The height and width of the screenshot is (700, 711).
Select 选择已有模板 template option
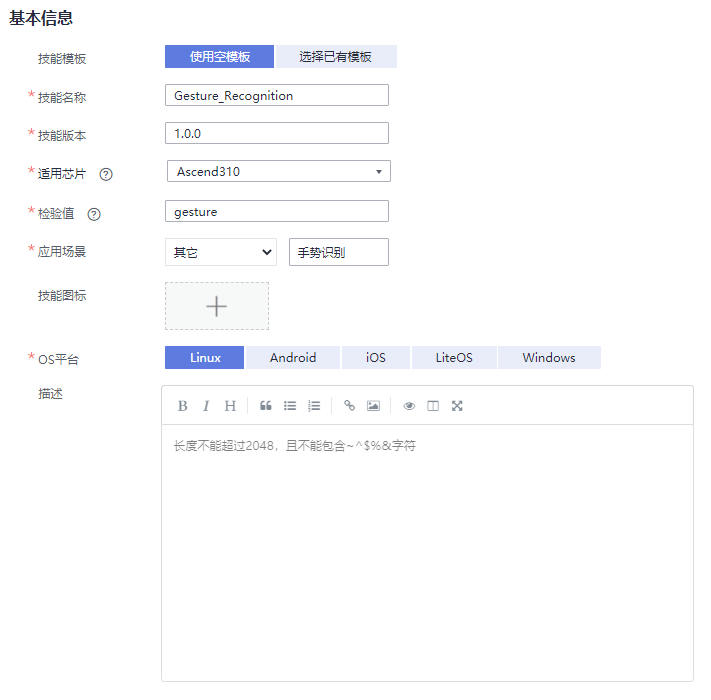pyautogui.click(x=336, y=57)
